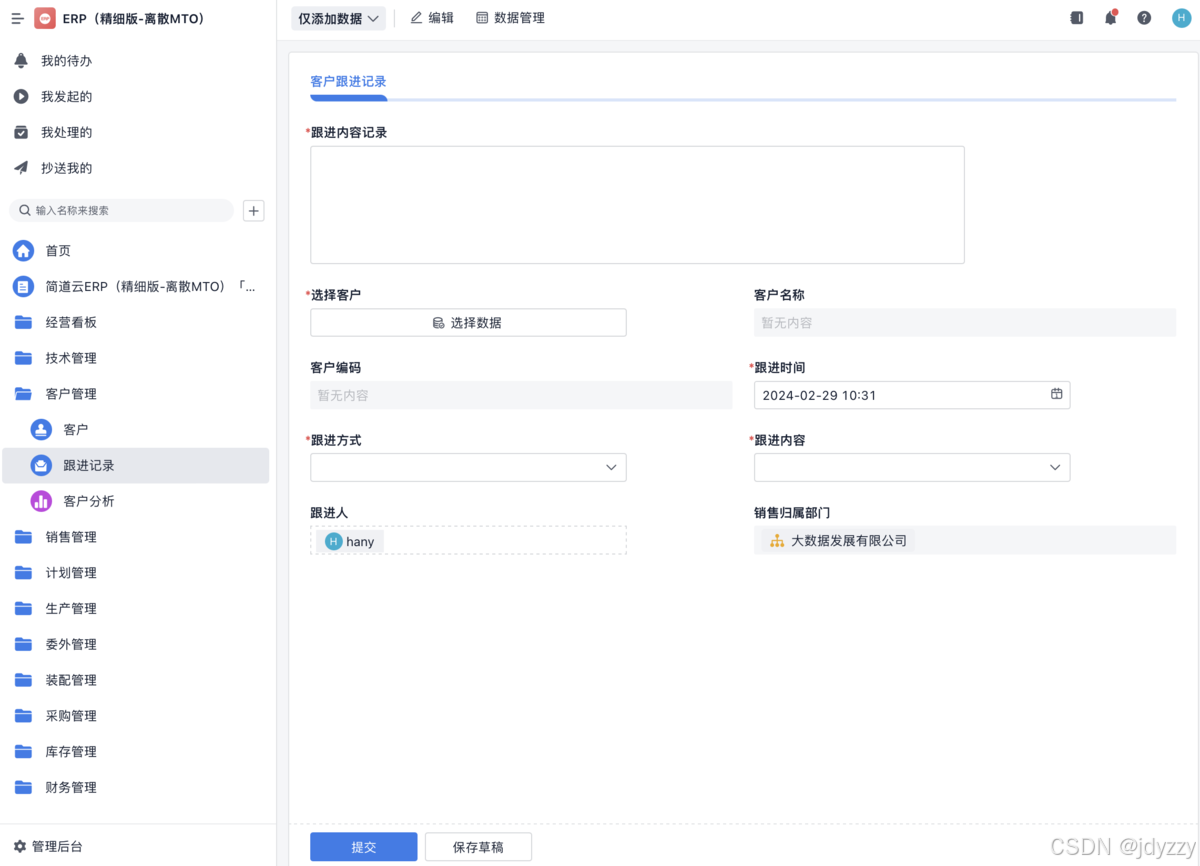The height and width of the screenshot is (866, 1200).
Task: Click the 数据管理 toolbar button
Action: coord(510,18)
